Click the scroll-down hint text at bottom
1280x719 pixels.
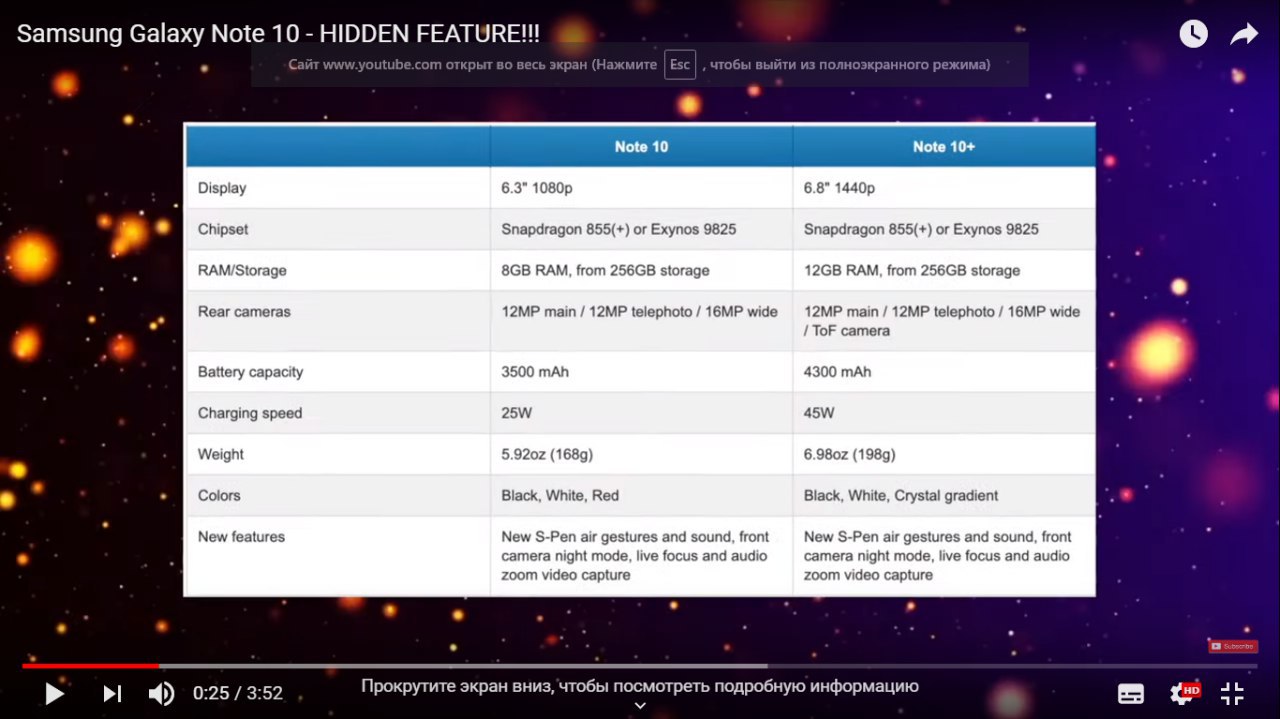(x=640, y=686)
